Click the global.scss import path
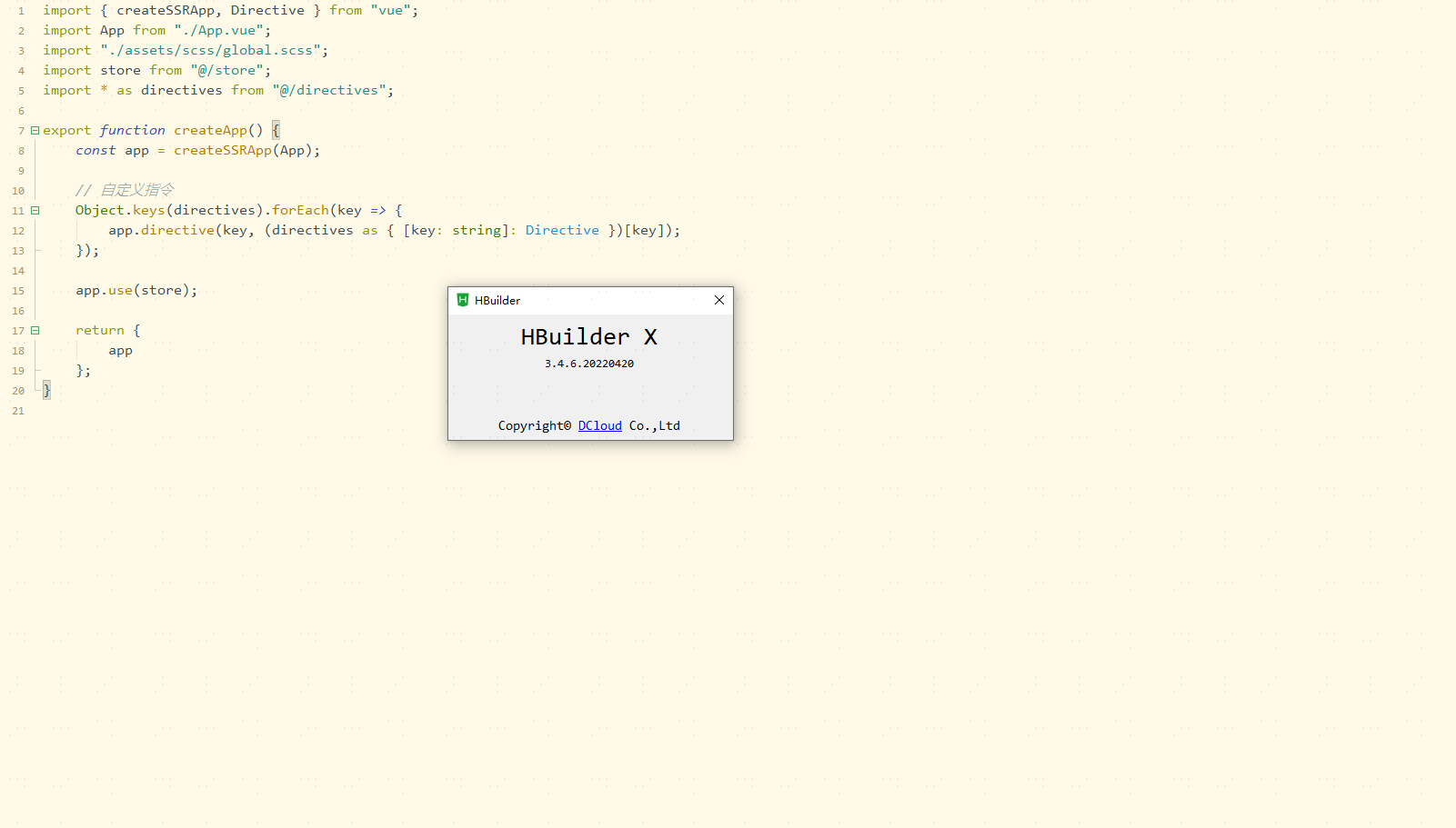 point(211,50)
